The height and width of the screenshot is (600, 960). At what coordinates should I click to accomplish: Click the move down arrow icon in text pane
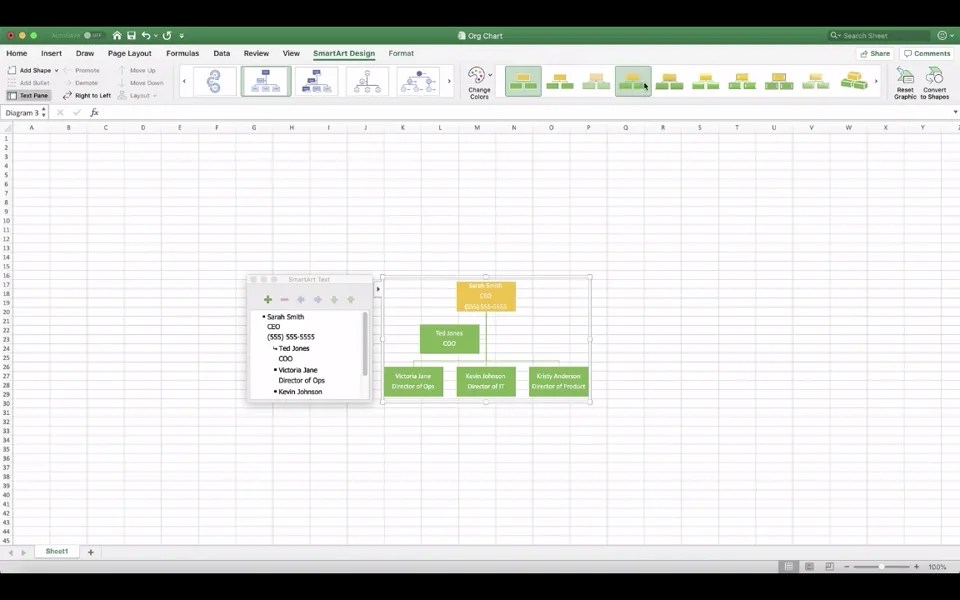point(334,299)
